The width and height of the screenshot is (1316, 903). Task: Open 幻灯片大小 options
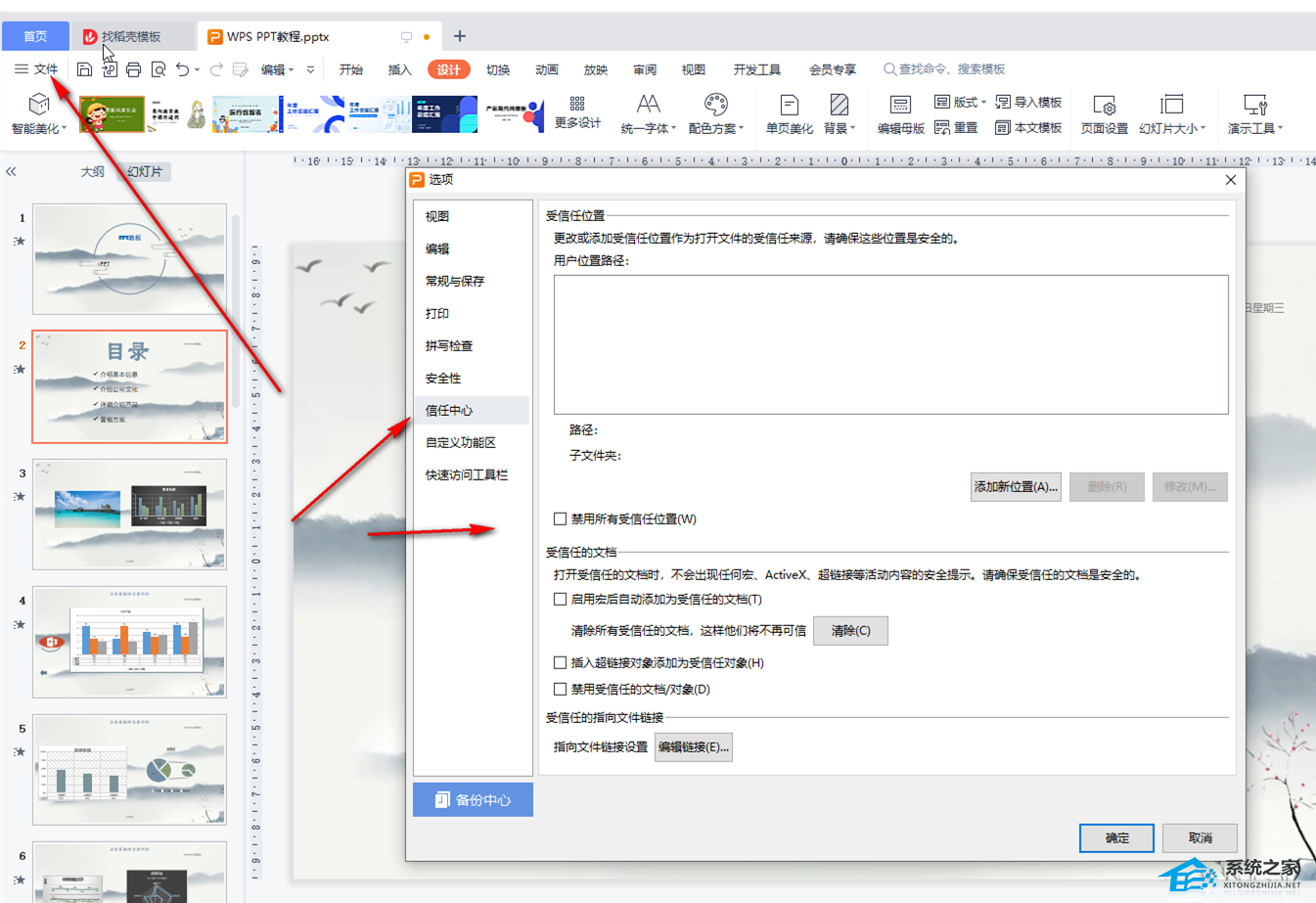tap(1172, 114)
